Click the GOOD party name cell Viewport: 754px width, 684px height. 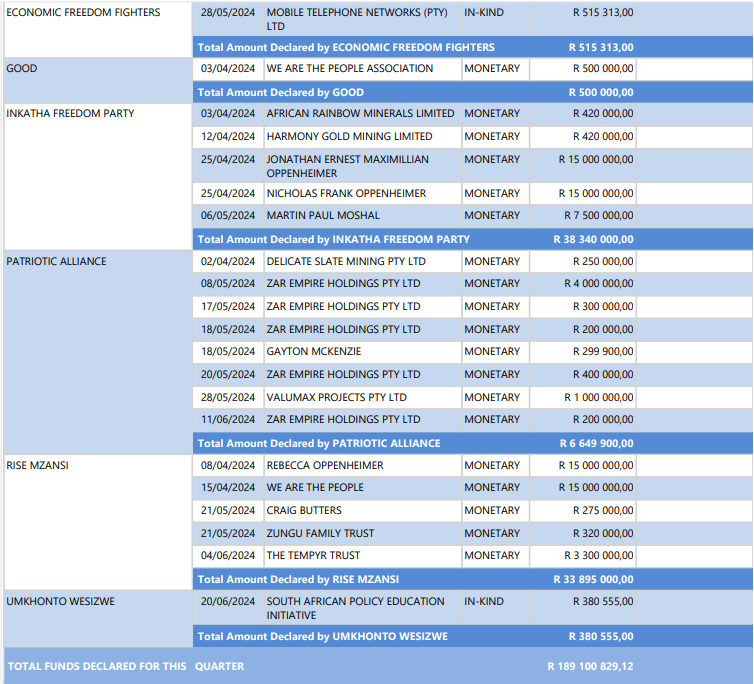pos(98,80)
